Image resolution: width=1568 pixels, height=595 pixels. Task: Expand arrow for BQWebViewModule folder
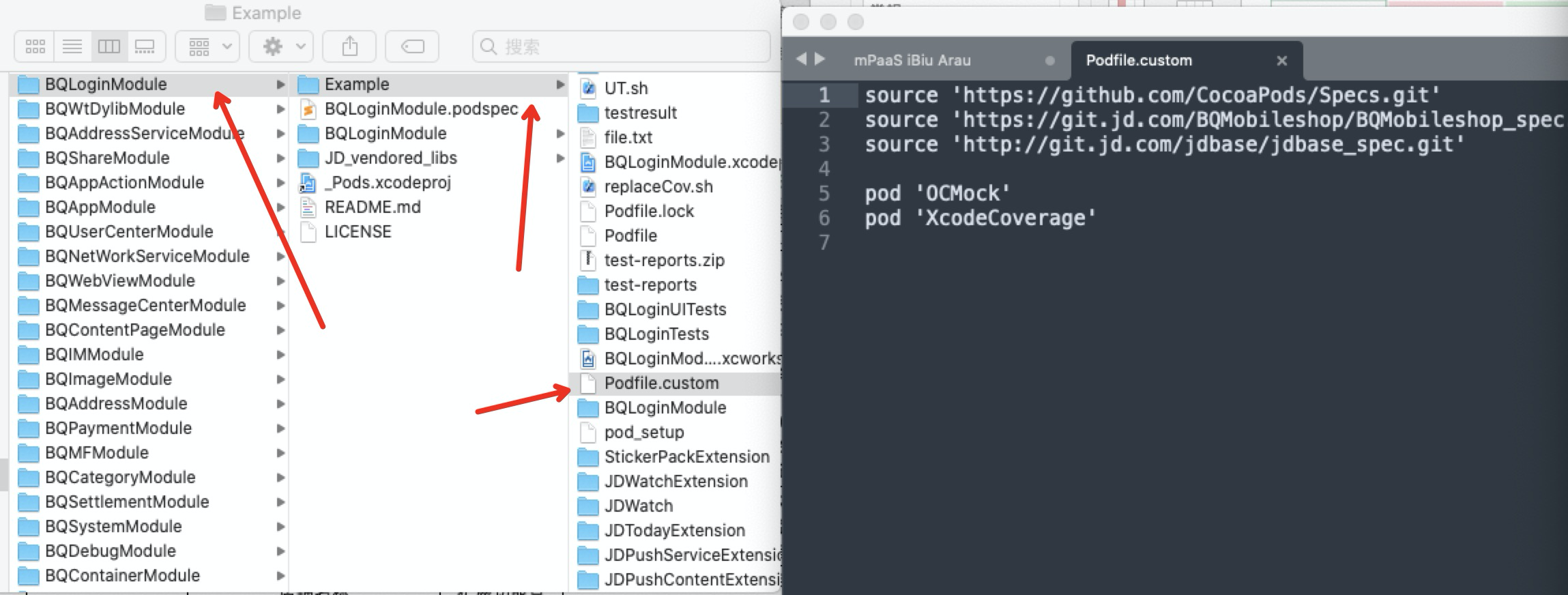pyautogui.click(x=280, y=281)
